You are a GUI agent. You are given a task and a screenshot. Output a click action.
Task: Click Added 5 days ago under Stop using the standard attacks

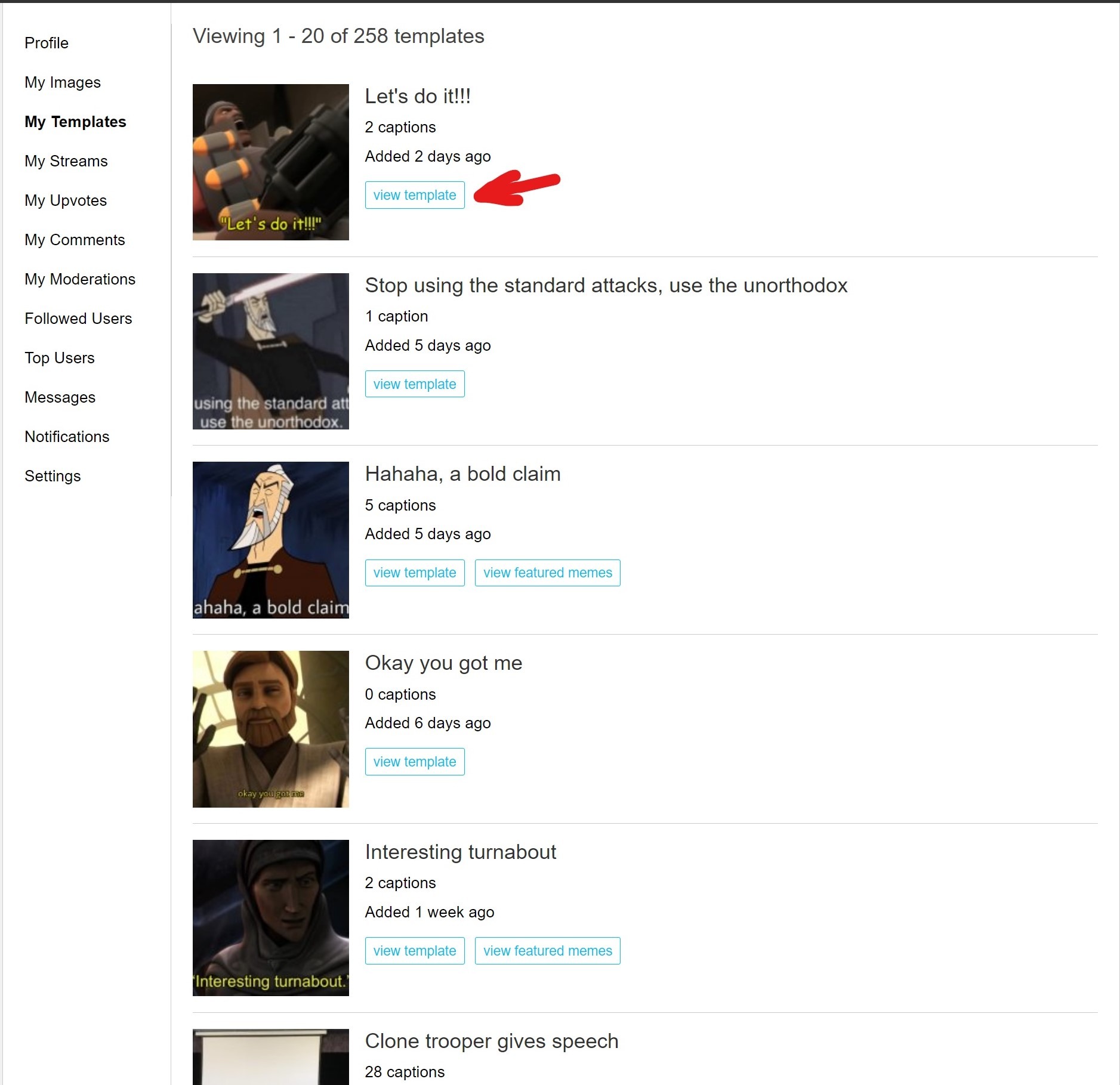click(x=428, y=345)
